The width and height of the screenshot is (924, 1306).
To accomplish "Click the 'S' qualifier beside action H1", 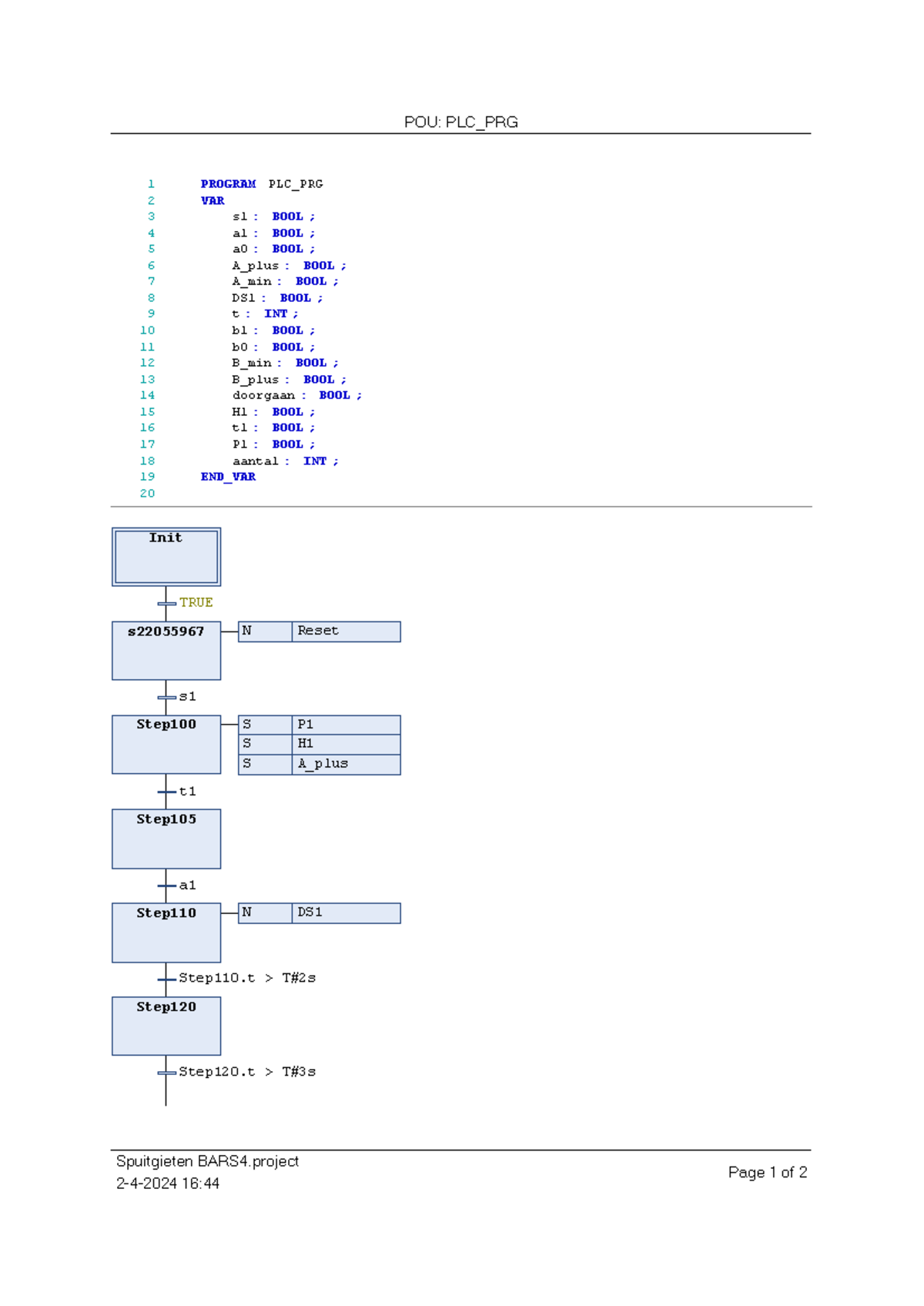I will [265, 744].
